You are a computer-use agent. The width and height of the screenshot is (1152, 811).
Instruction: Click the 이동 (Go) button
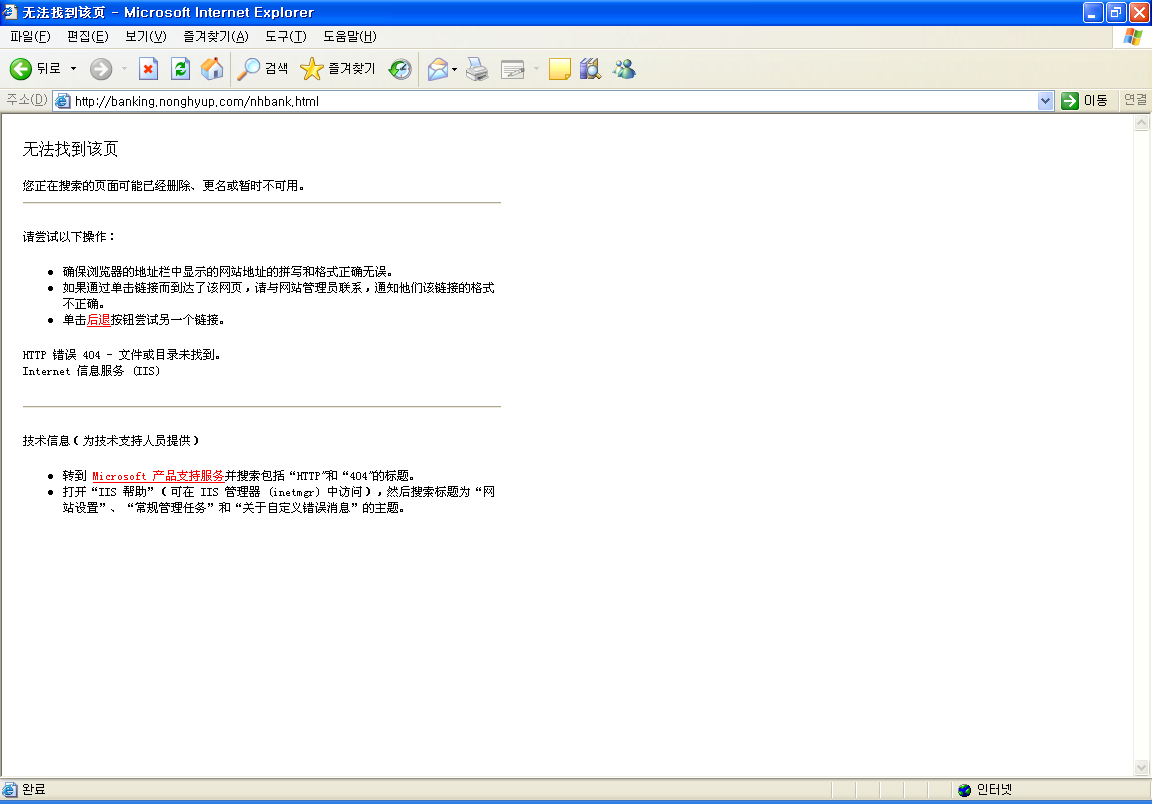coord(1084,101)
